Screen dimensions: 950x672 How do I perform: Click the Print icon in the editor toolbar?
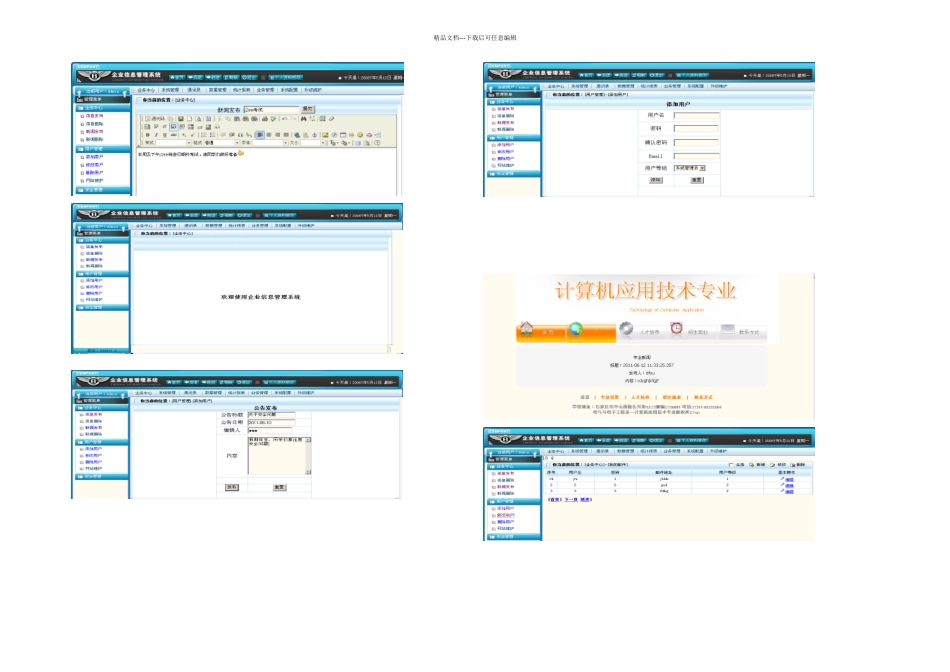265,119
